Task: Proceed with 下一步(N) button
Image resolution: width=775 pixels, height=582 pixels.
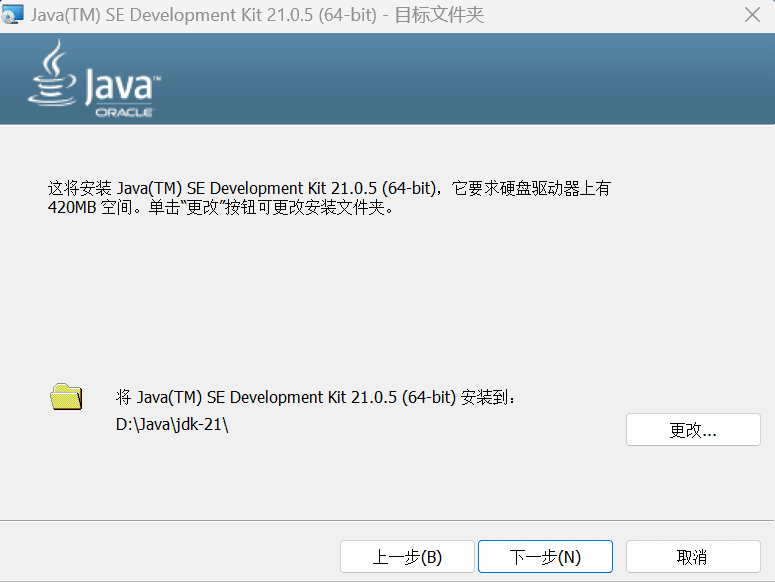Action: click(x=545, y=557)
